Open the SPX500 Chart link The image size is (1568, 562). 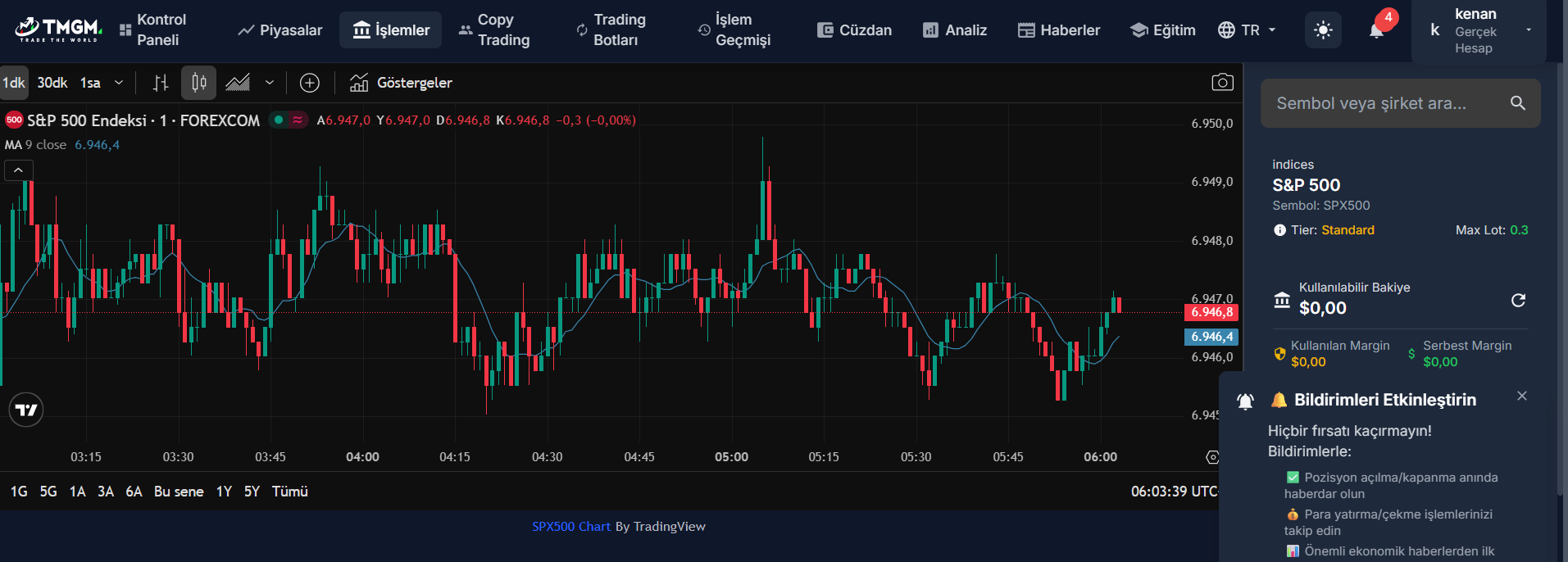click(x=570, y=527)
